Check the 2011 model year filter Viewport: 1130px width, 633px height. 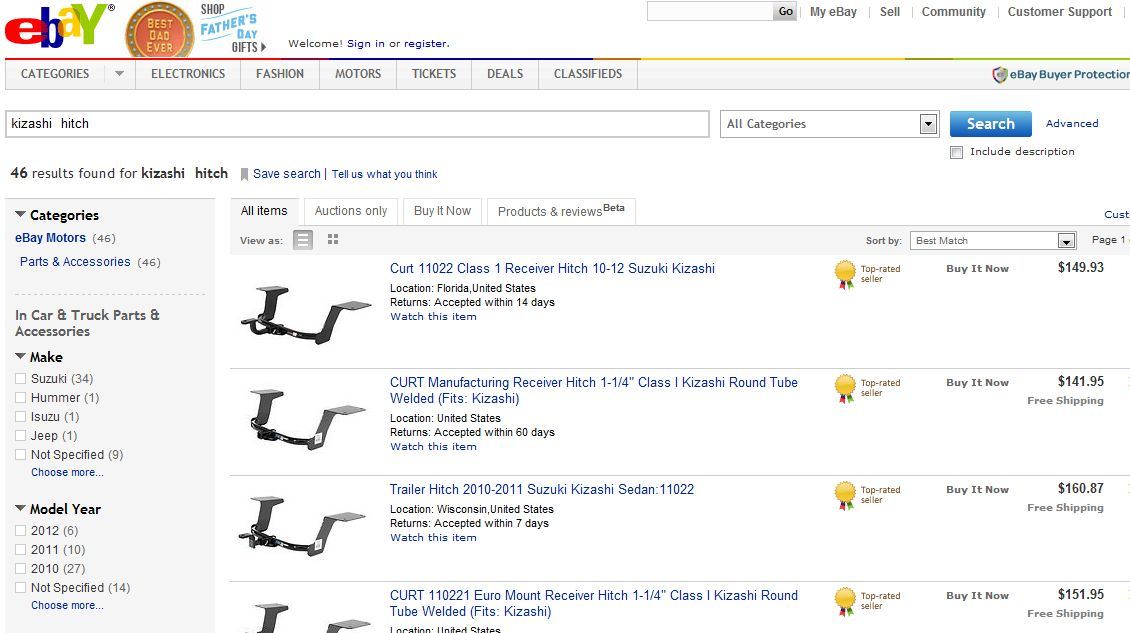(21, 549)
